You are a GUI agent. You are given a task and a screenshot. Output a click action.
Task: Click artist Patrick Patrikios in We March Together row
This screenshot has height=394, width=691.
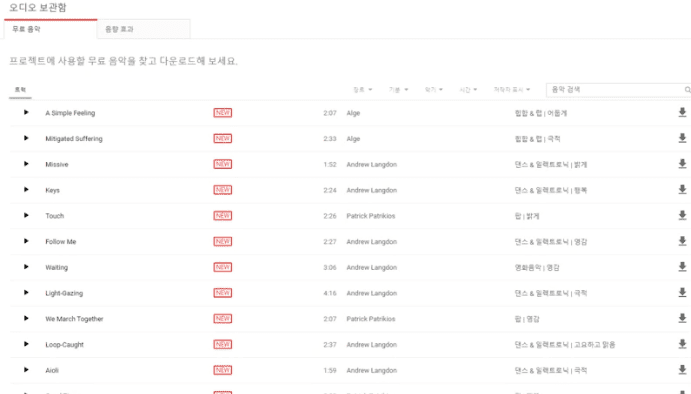pos(371,319)
